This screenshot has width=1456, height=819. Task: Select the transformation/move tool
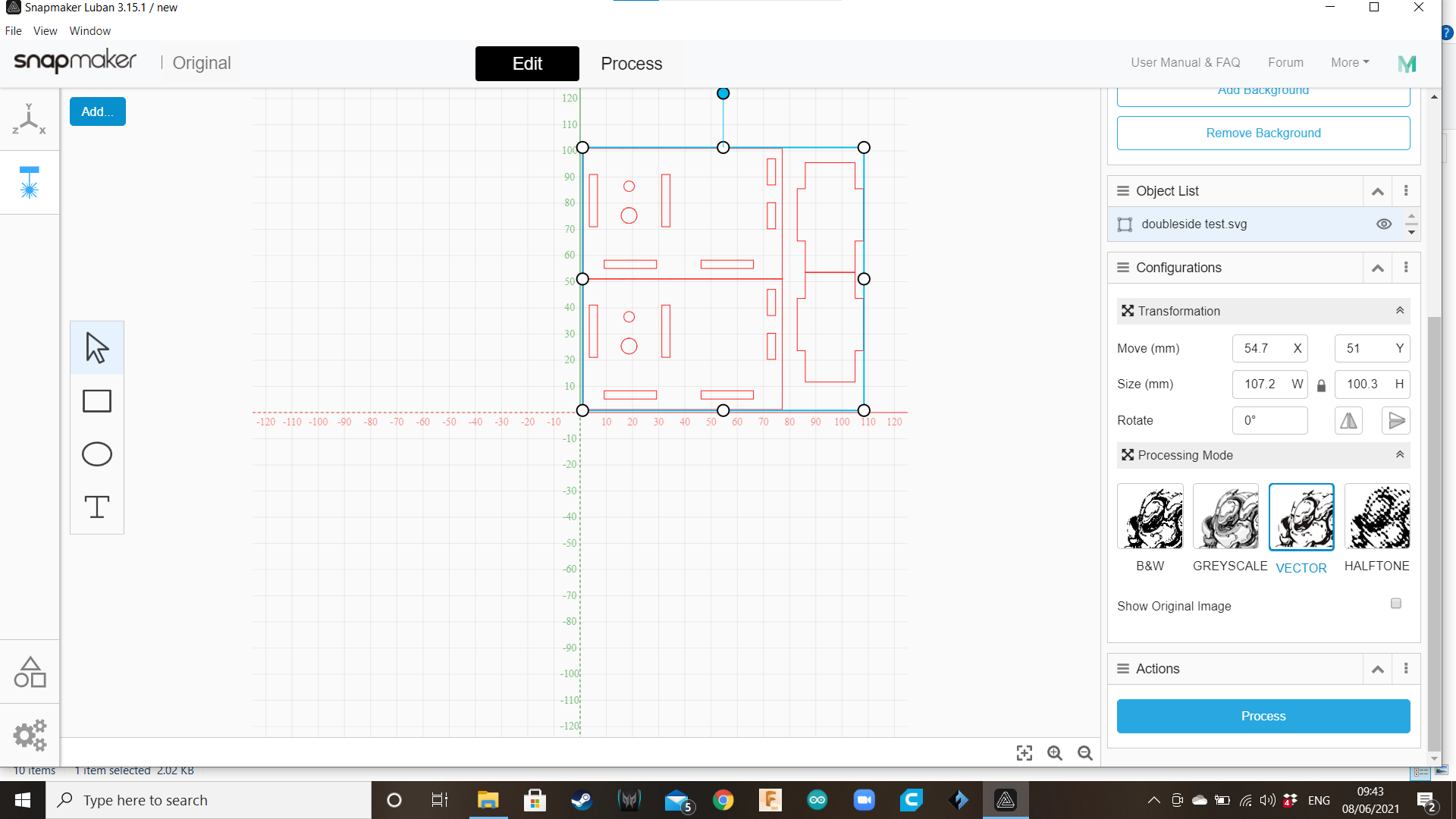click(97, 346)
